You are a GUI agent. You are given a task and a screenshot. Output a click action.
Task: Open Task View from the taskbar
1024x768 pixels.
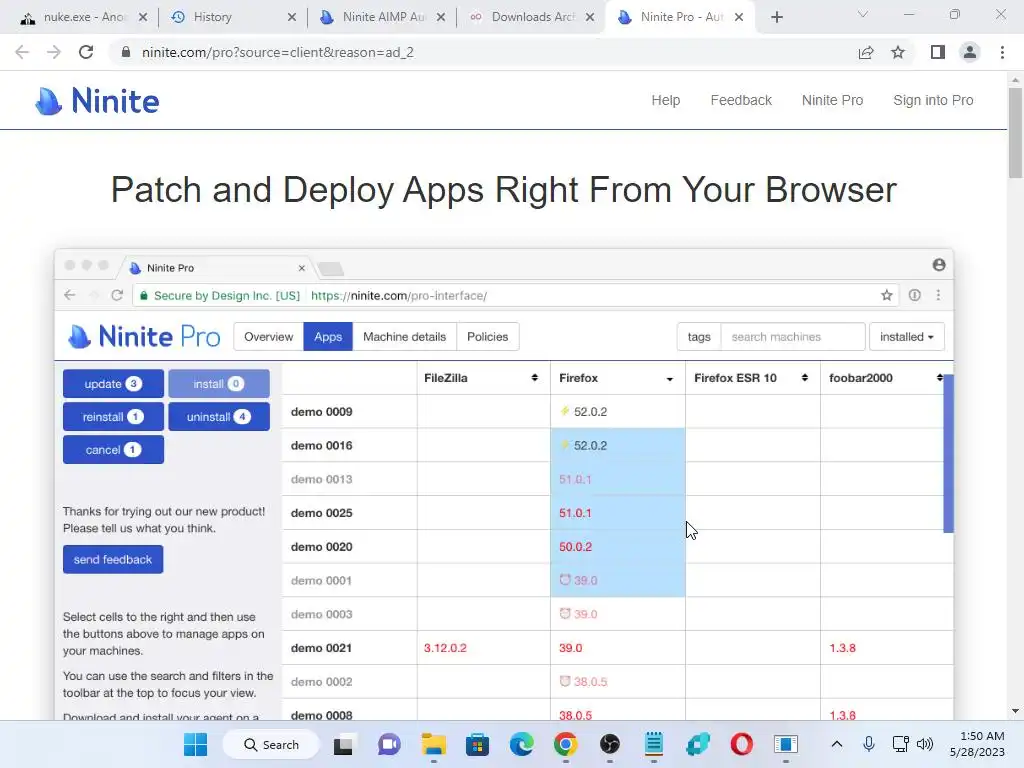click(x=344, y=744)
